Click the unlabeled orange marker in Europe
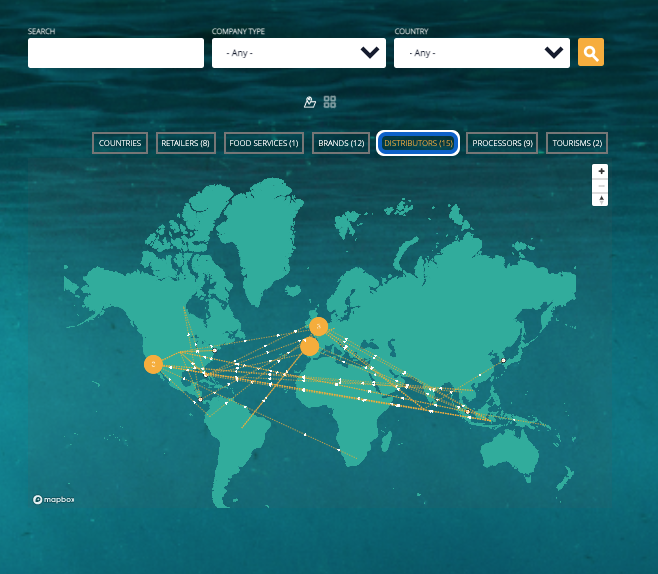Image resolution: width=658 pixels, height=574 pixels. [310, 347]
